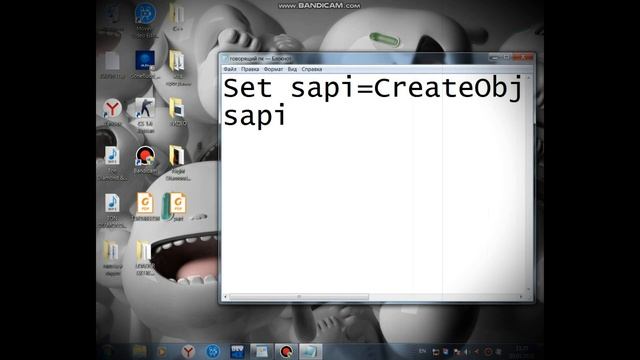Click the vertical scrollbar up arrow in Notepad

point(529,78)
